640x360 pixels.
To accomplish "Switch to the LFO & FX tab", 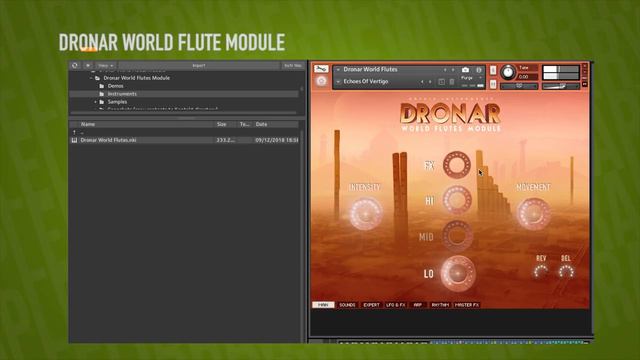I will click(396, 305).
